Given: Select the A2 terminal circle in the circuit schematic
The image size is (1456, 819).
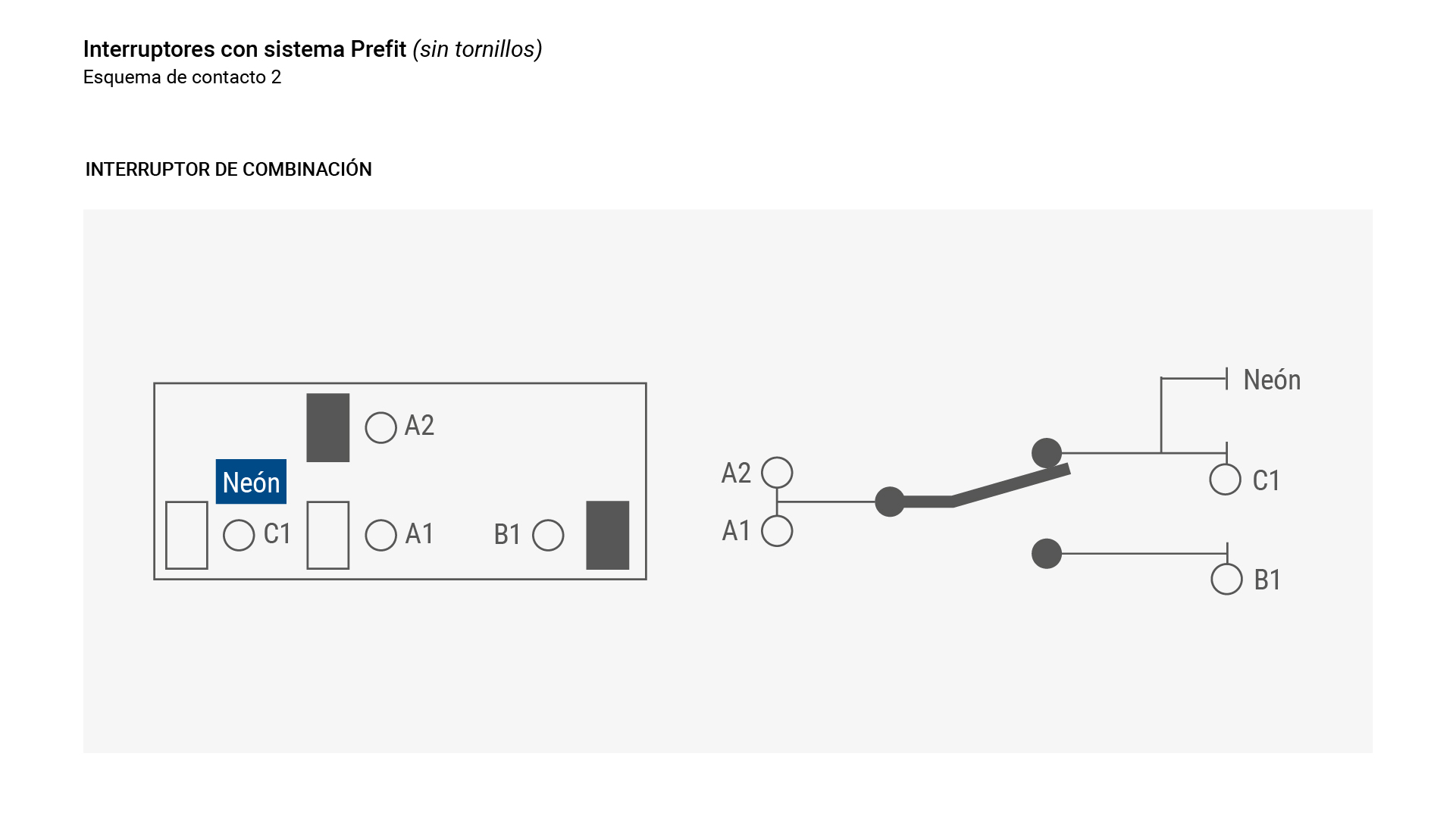Looking at the screenshot, I should pos(777,473).
